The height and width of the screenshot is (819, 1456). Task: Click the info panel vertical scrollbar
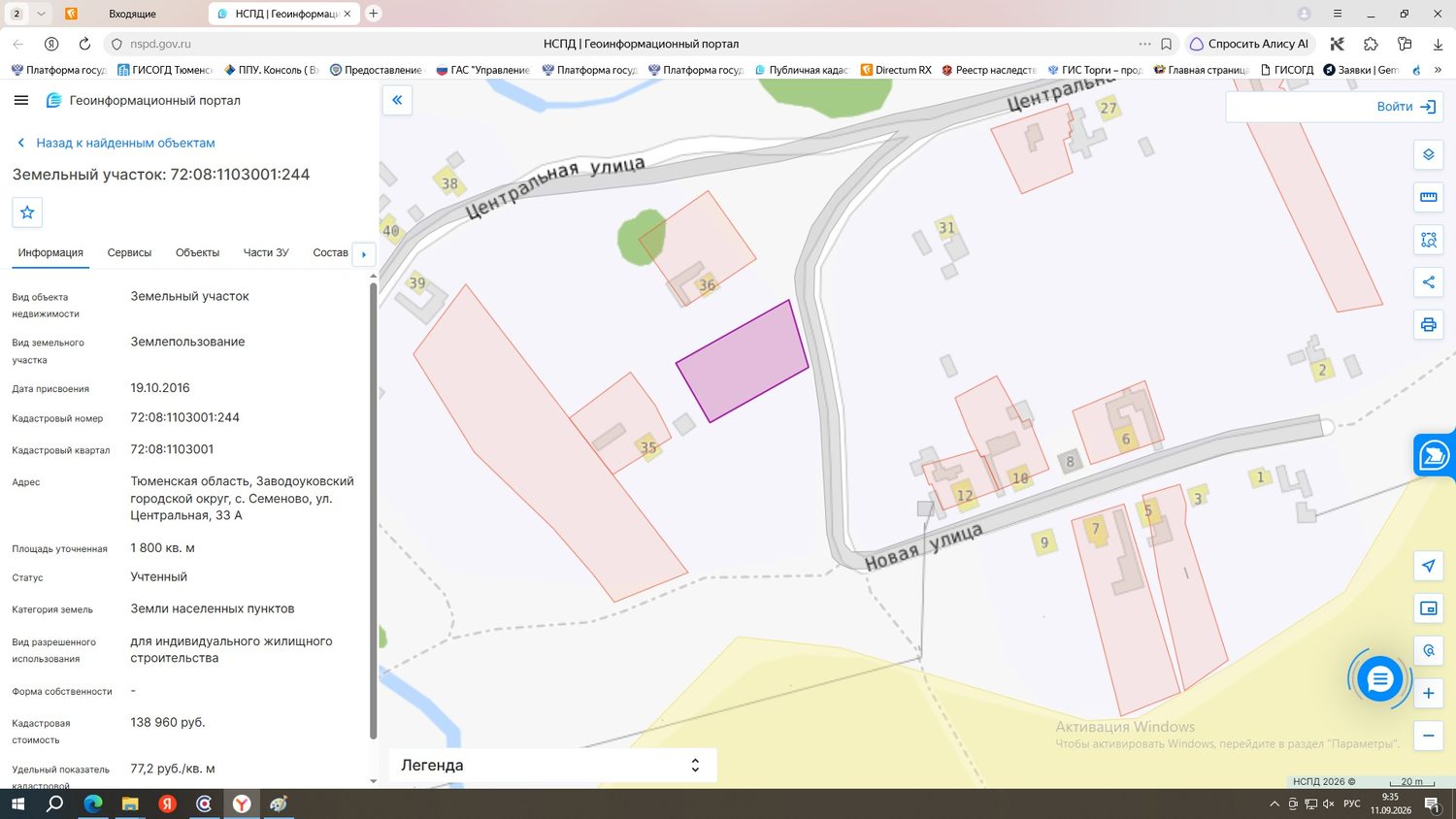click(373, 511)
